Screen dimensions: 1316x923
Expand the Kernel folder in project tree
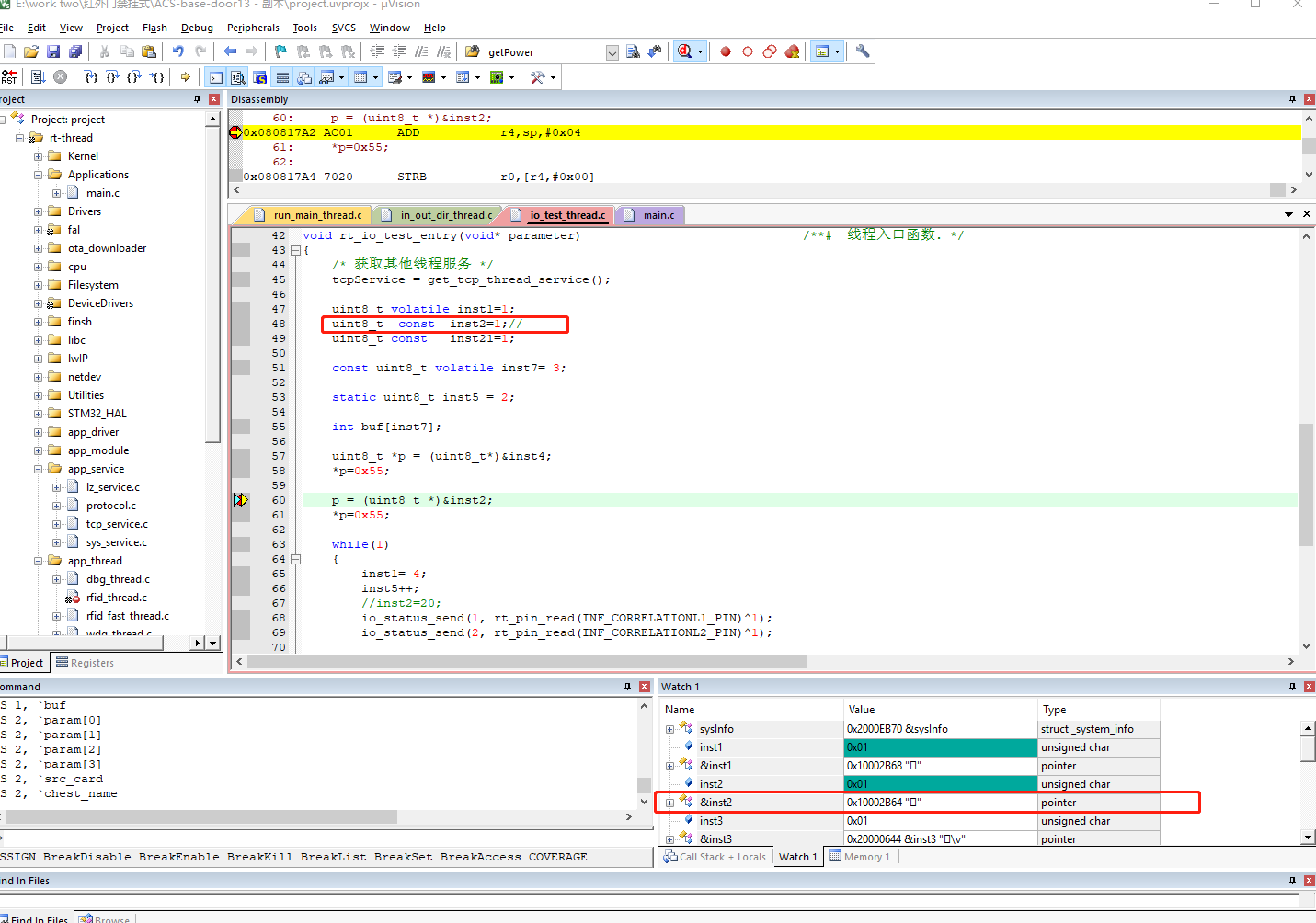[39, 156]
